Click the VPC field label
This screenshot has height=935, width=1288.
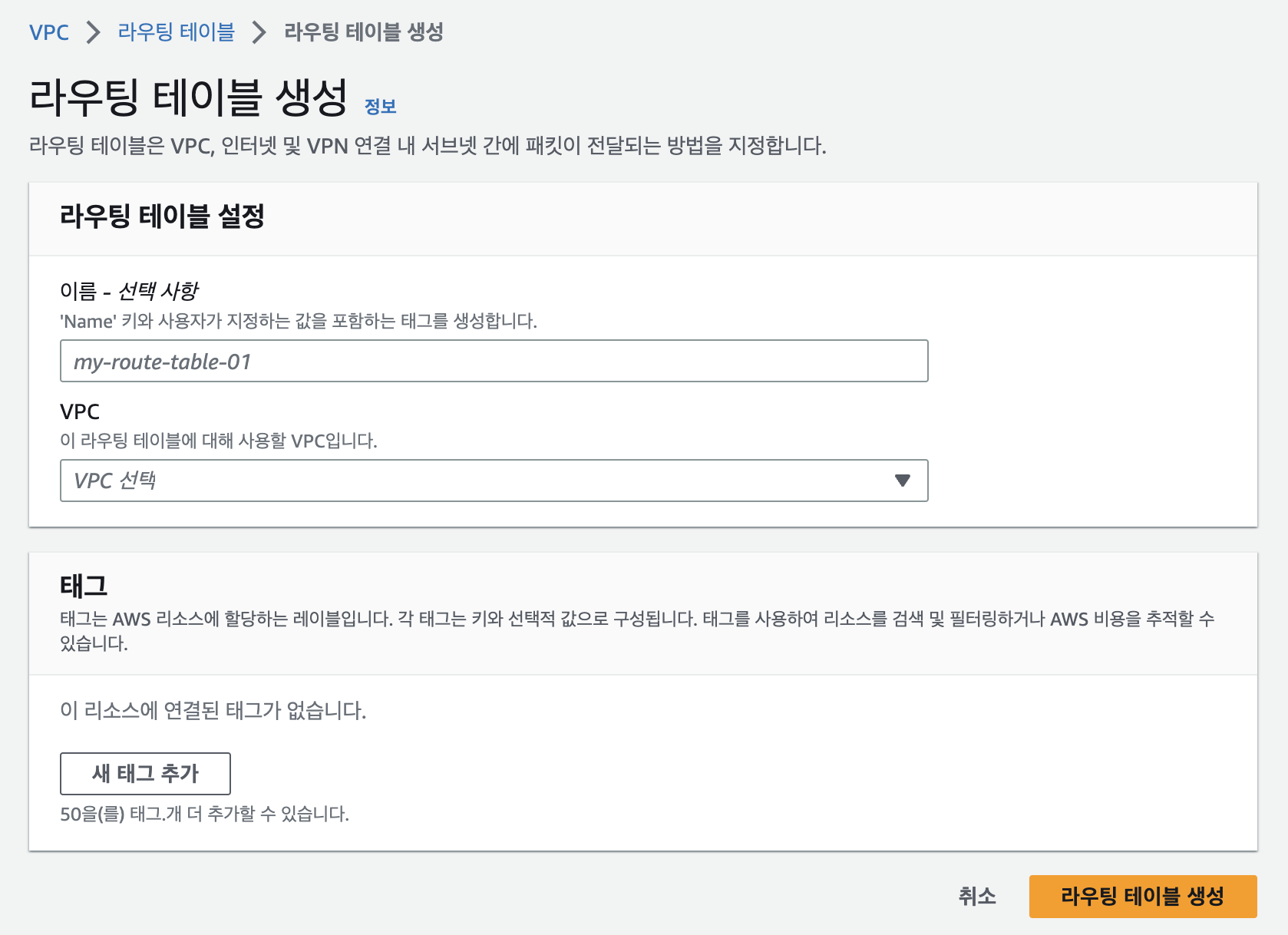[x=80, y=411]
